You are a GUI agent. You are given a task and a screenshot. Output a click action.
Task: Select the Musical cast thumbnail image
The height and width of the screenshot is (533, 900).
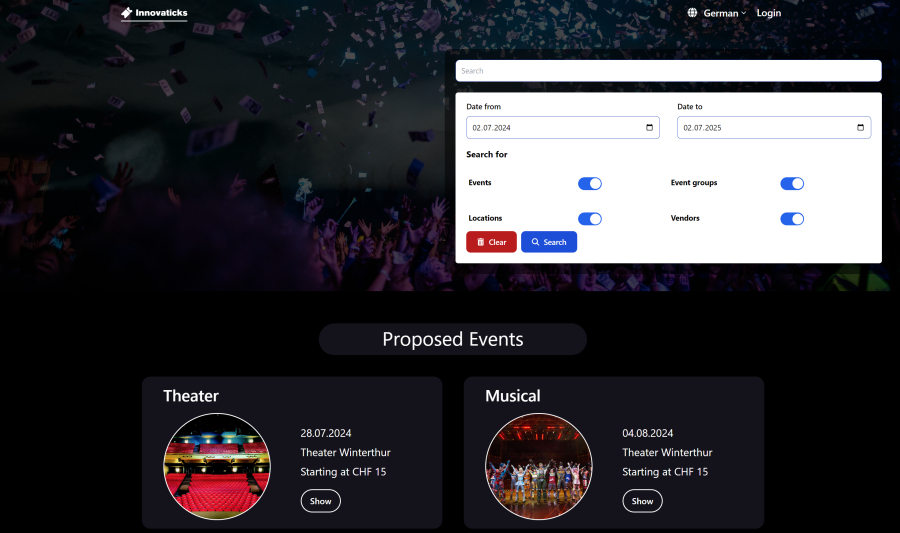(x=538, y=466)
